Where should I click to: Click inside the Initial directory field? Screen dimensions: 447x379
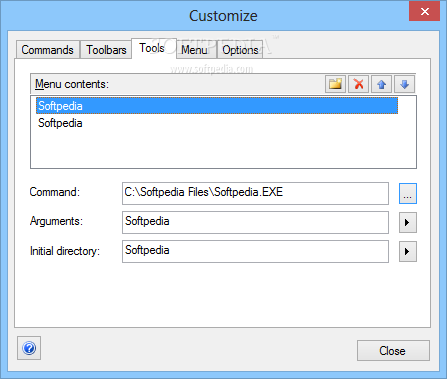tap(255, 251)
